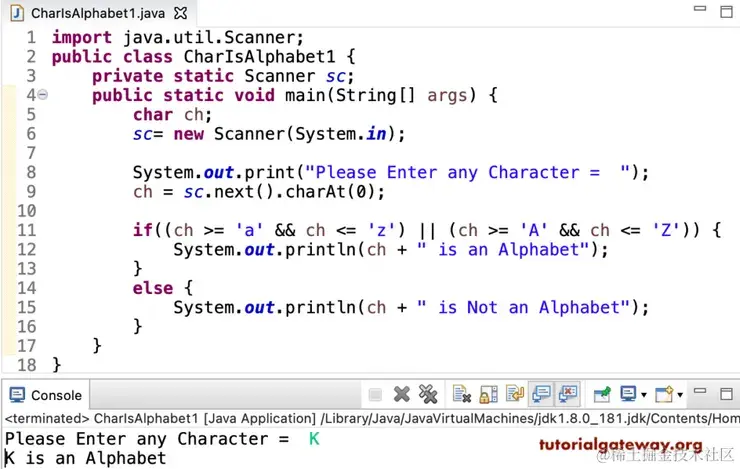Minimize the Console panel

pos(700,391)
